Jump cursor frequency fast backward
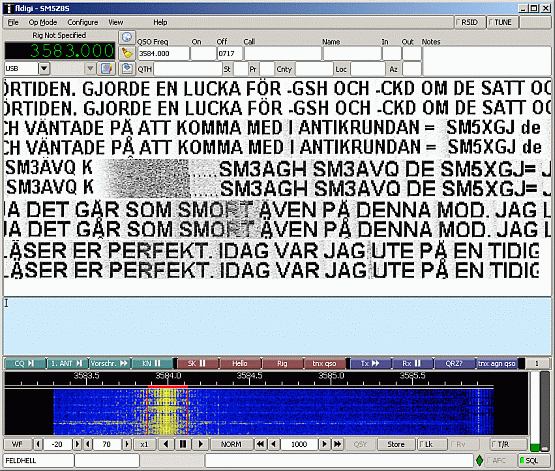The height and width of the screenshot is (471, 555). (x=261, y=444)
